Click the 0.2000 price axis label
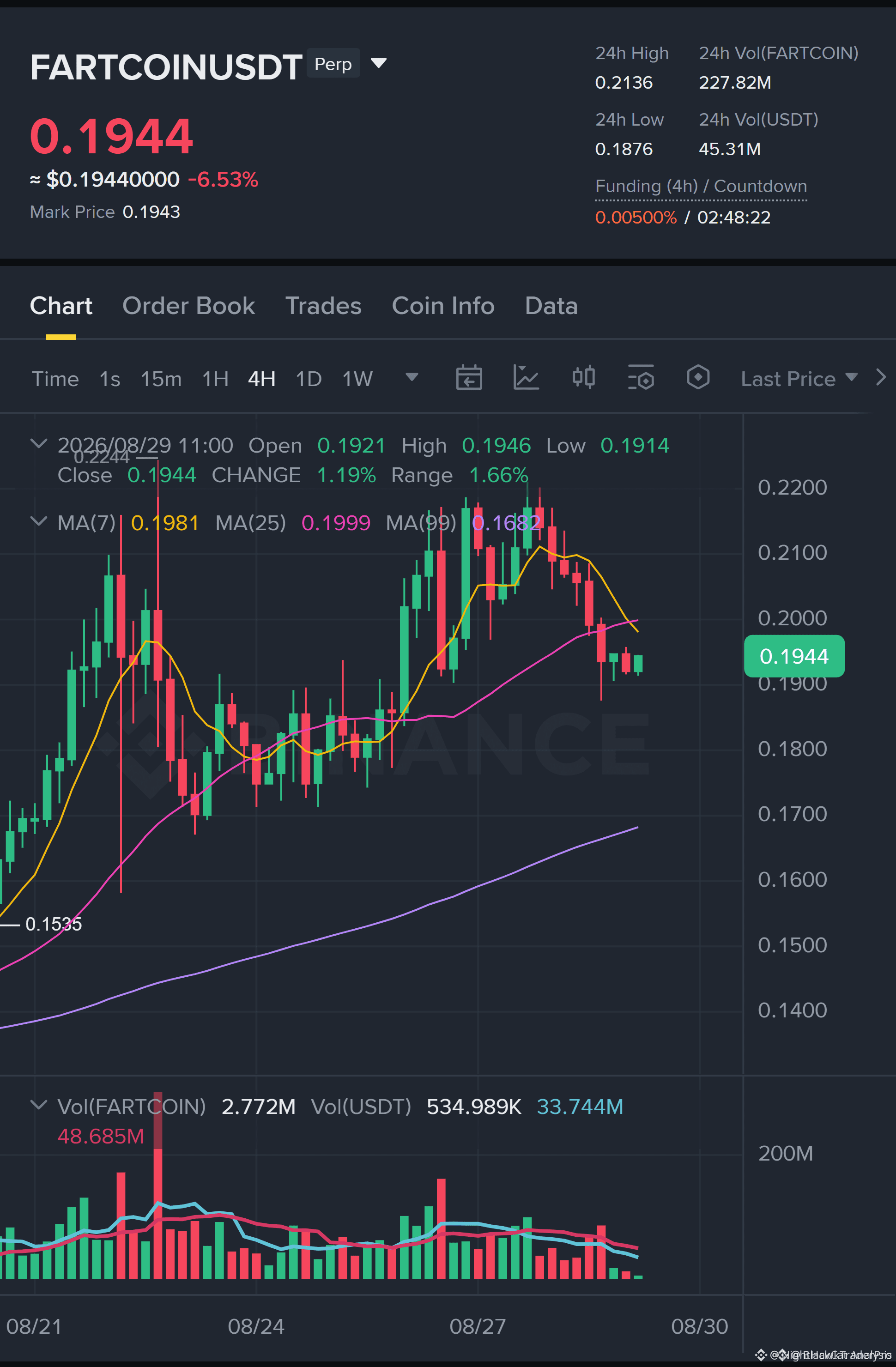The image size is (896, 1367). (x=792, y=618)
